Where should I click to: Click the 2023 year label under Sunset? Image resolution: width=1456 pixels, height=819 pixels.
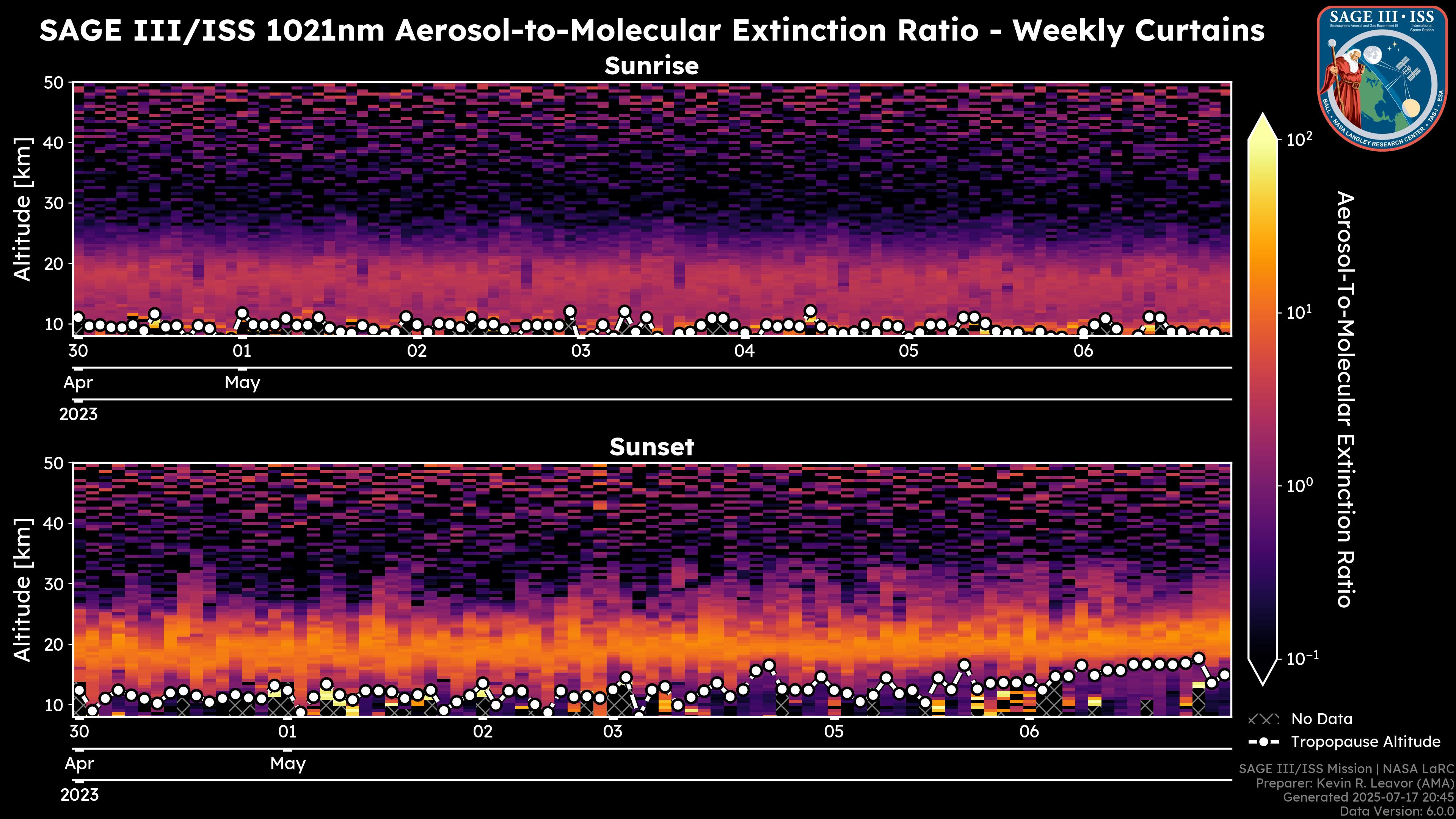click(79, 795)
